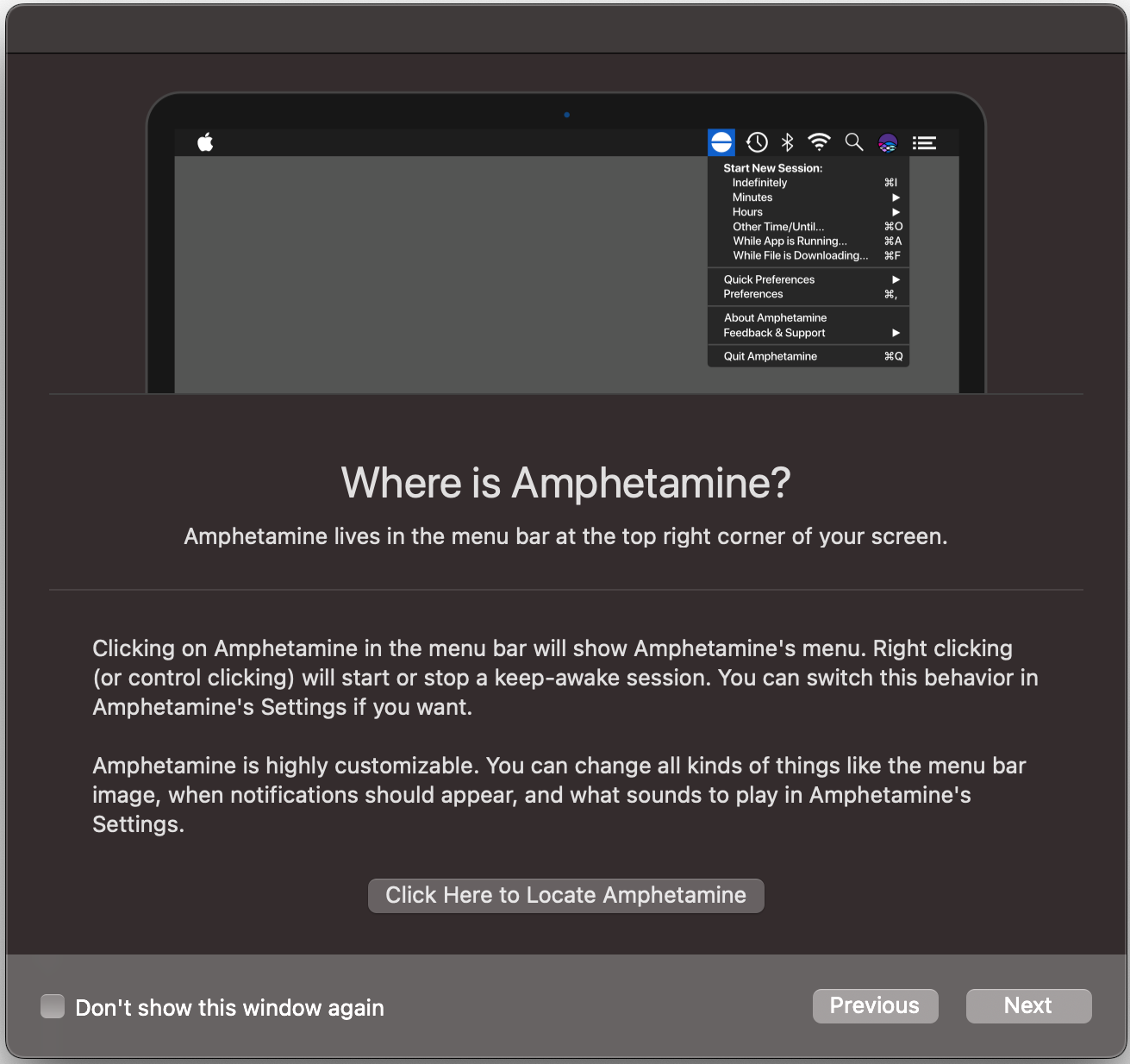Select Indefinitely in the illustrated menu
Image resolution: width=1130 pixels, height=1064 pixels.
(x=808, y=183)
